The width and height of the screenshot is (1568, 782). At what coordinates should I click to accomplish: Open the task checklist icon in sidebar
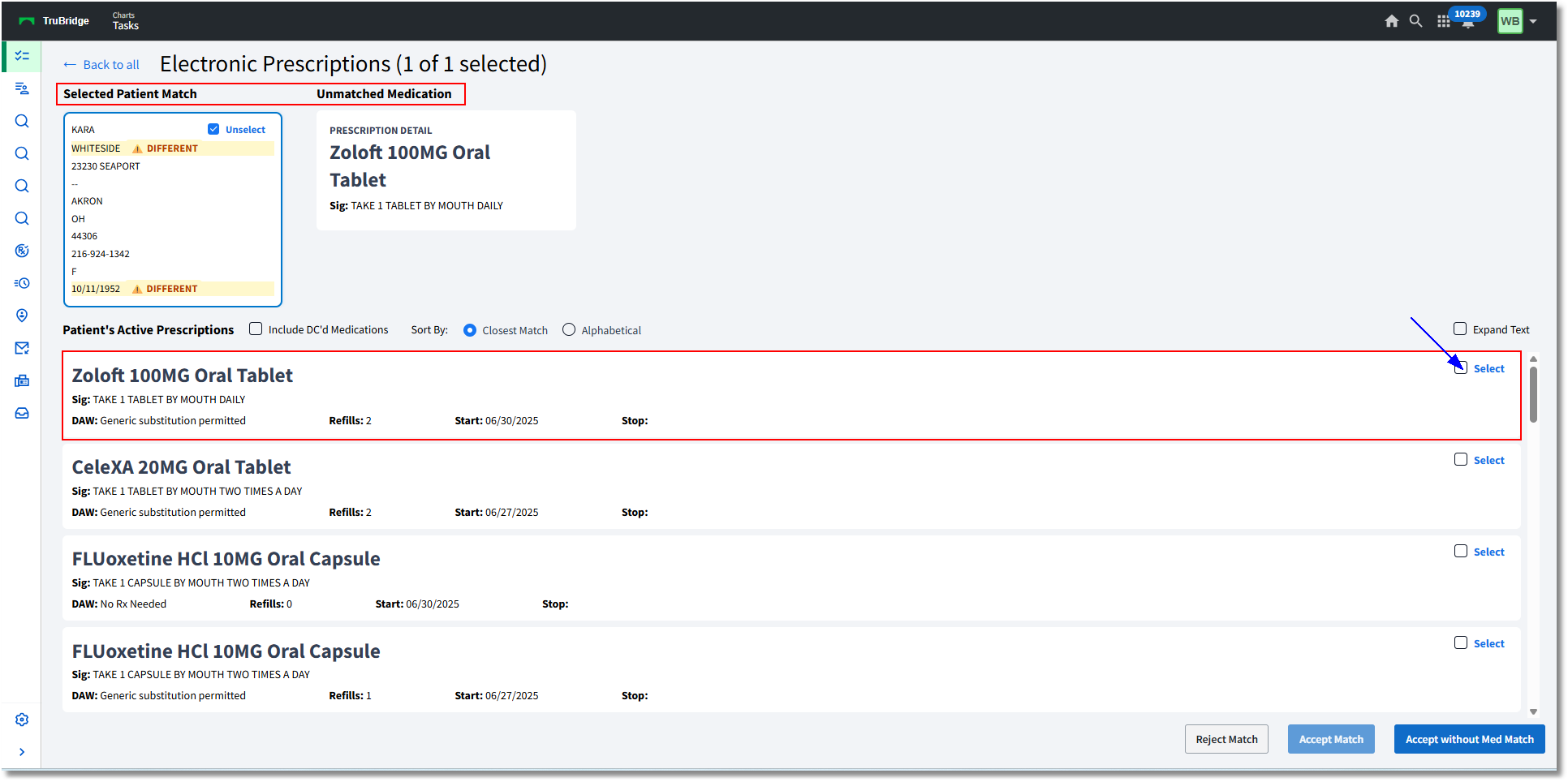22,56
